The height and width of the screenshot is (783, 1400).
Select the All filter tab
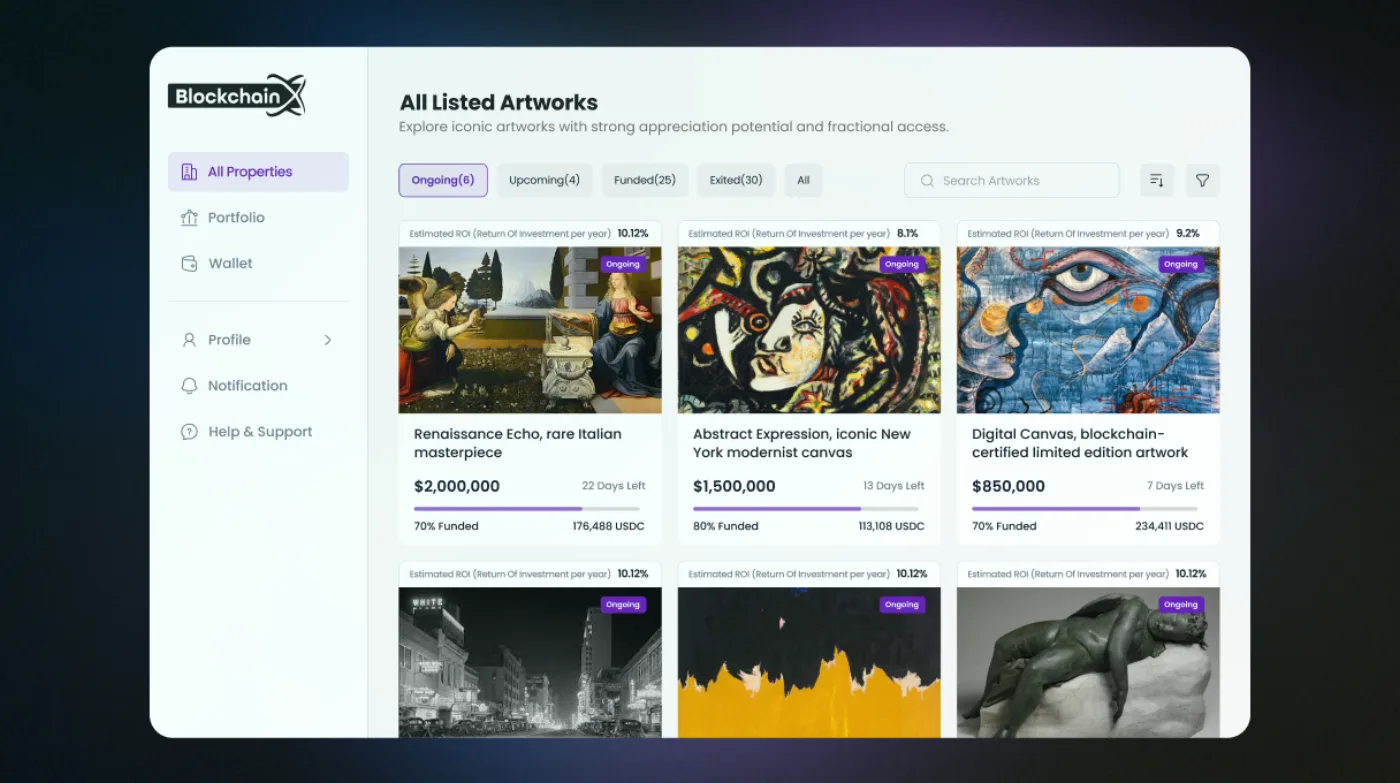(804, 180)
